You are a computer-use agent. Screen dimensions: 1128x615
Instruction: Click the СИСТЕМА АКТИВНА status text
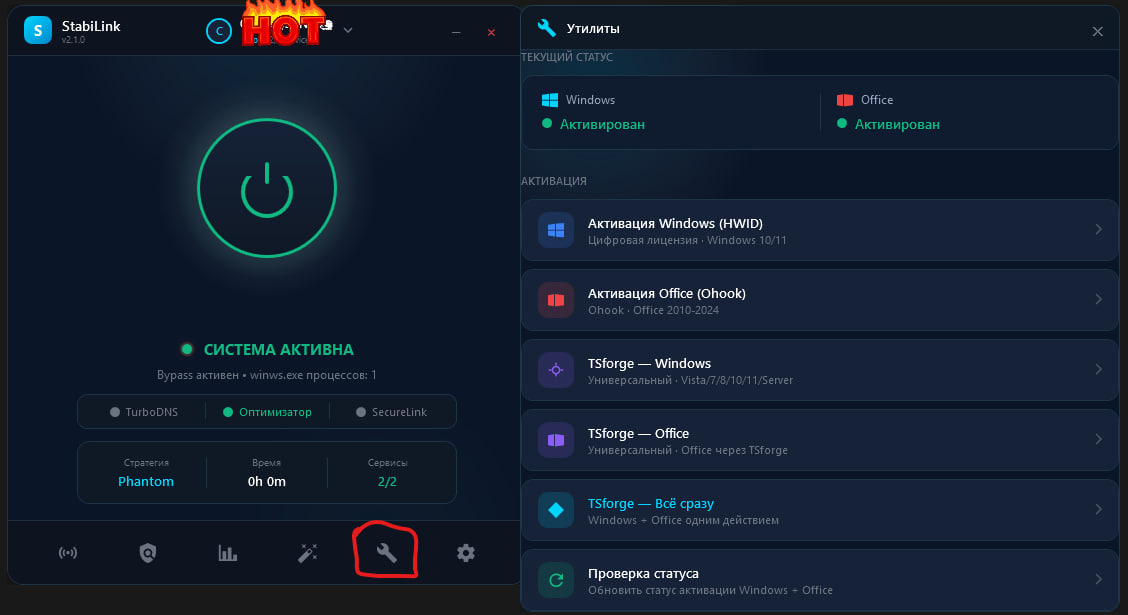click(x=279, y=350)
